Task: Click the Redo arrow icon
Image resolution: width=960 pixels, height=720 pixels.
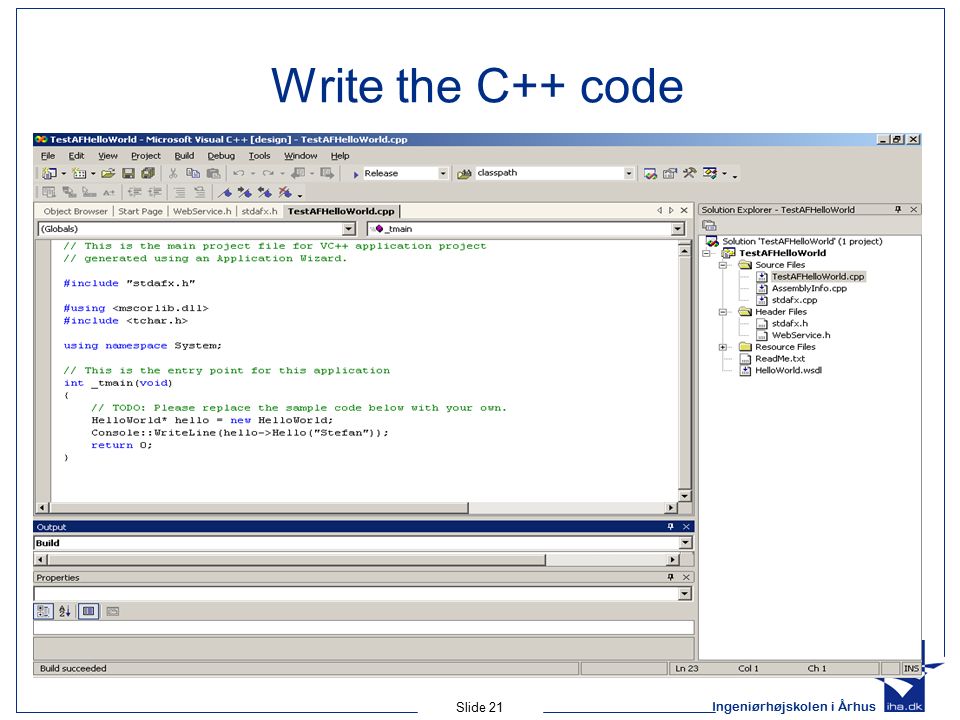Action: pyautogui.click(x=268, y=174)
